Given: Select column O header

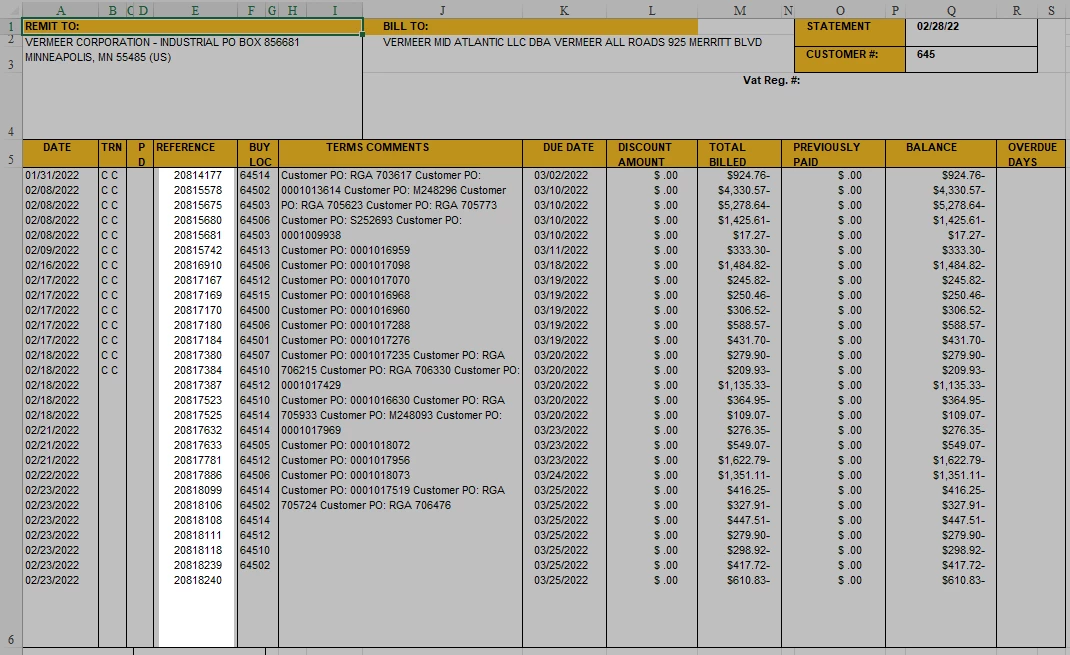Looking at the screenshot, I should click(840, 10).
